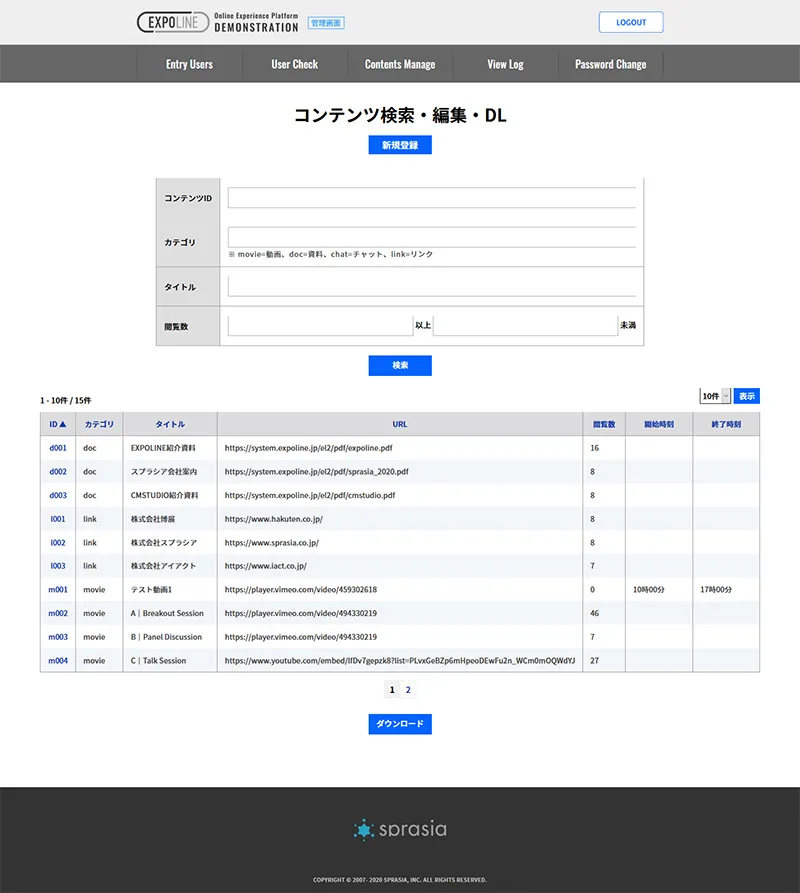This screenshot has width=800, height=893.
Task: Focus the タイトル input field
Action: 432,286
